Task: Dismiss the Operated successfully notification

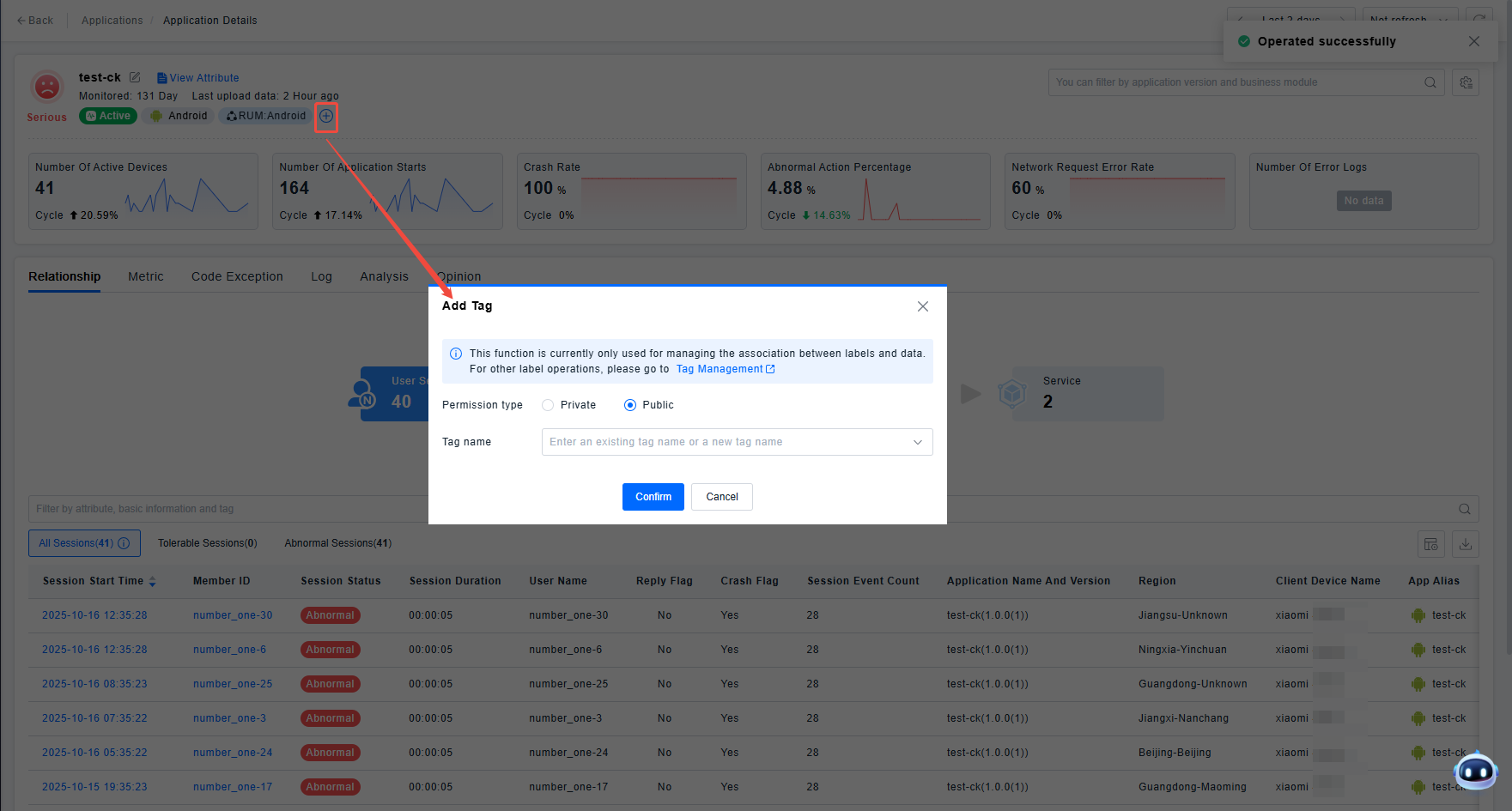Action: click(1473, 41)
